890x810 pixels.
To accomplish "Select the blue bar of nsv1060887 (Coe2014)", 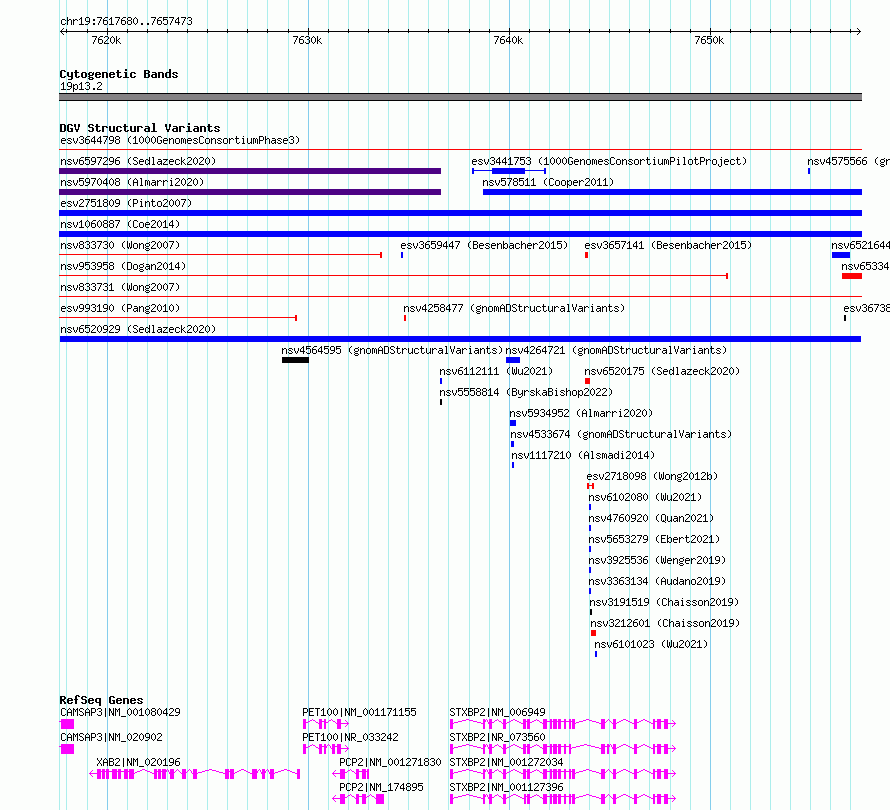I will (x=460, y=234).
